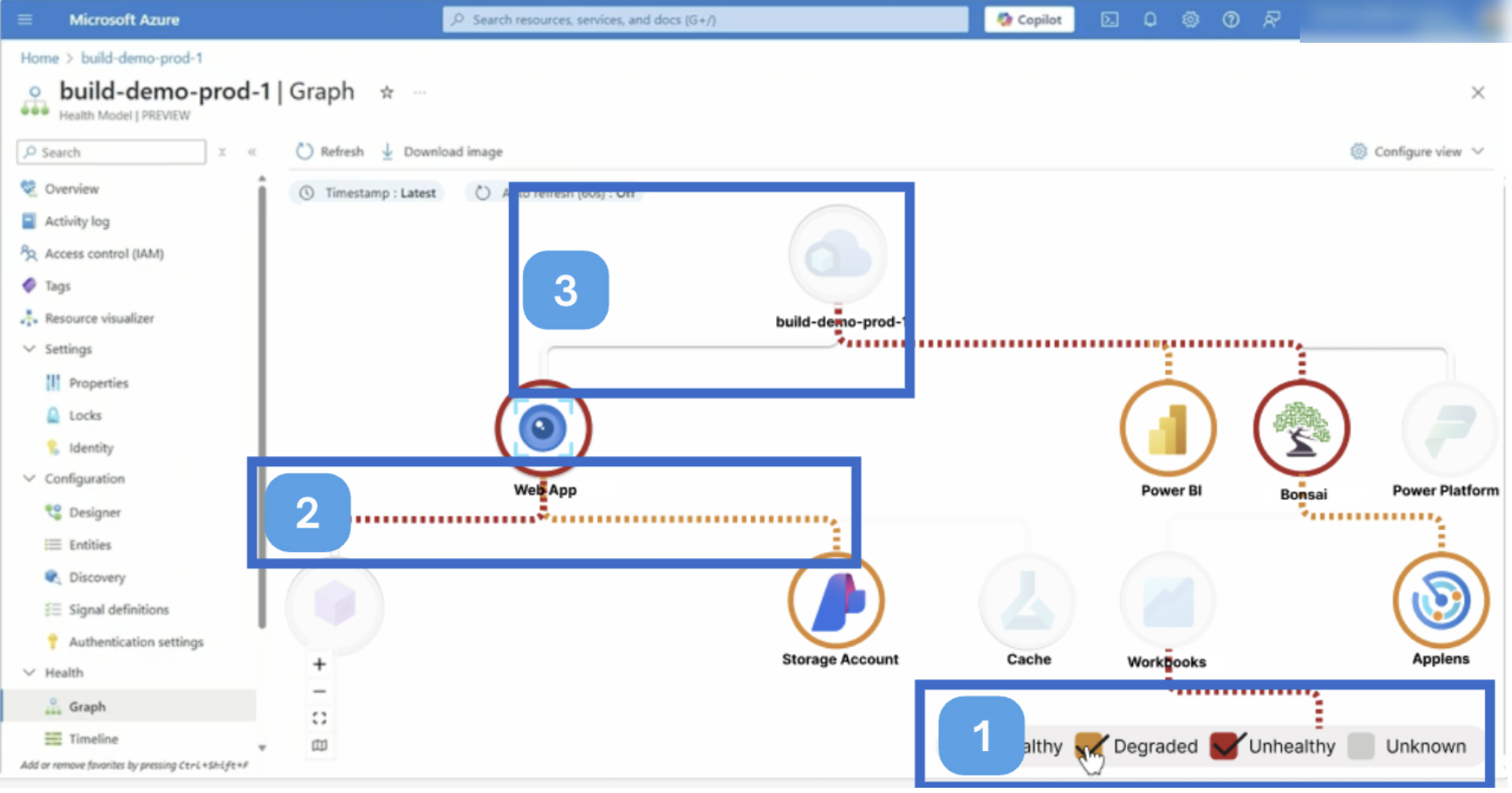Click Download image
Viewport: 1512px width, 793px height.
[442, 151]
